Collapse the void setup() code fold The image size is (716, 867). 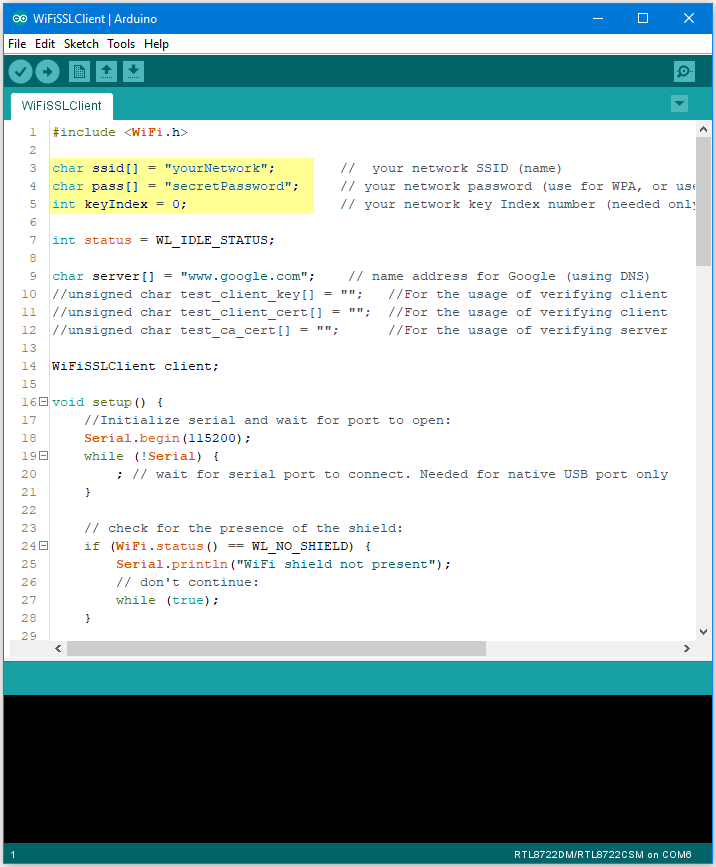pyautogui.click(x=44, y=401)
